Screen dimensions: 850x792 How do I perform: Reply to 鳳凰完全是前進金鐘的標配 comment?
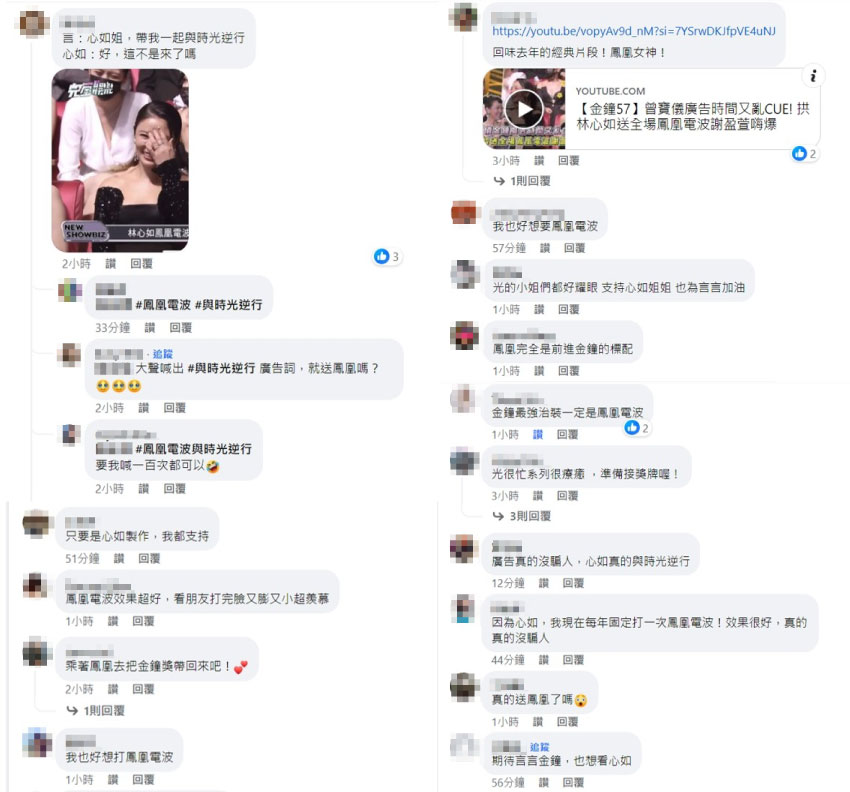pyautogui.click(x=569, y=371)
